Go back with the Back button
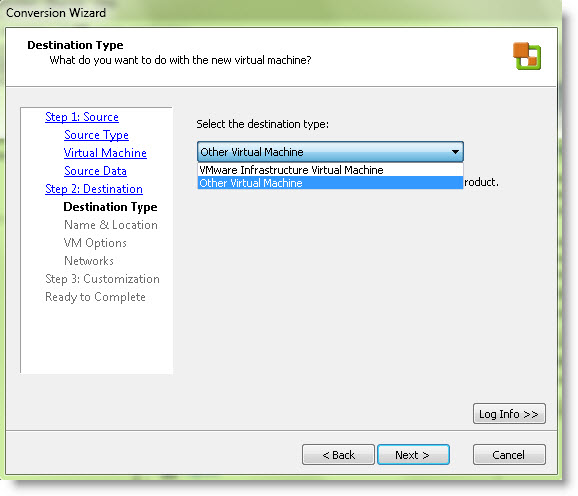 tap(338, 455)
